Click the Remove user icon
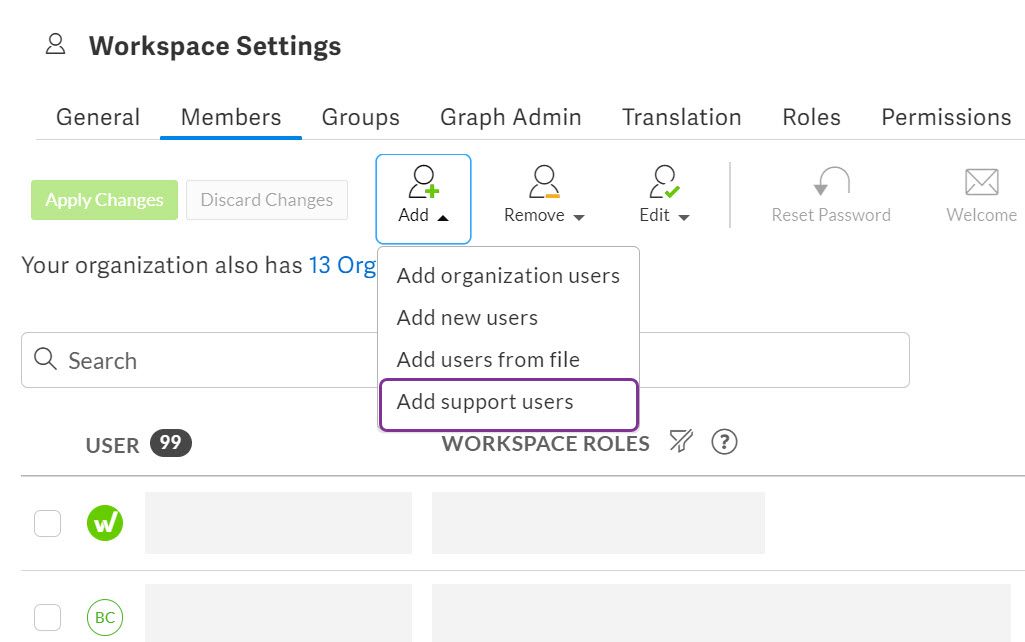Image resolution: width=1025 pixels, height=642 pixels. coord(543,182)
